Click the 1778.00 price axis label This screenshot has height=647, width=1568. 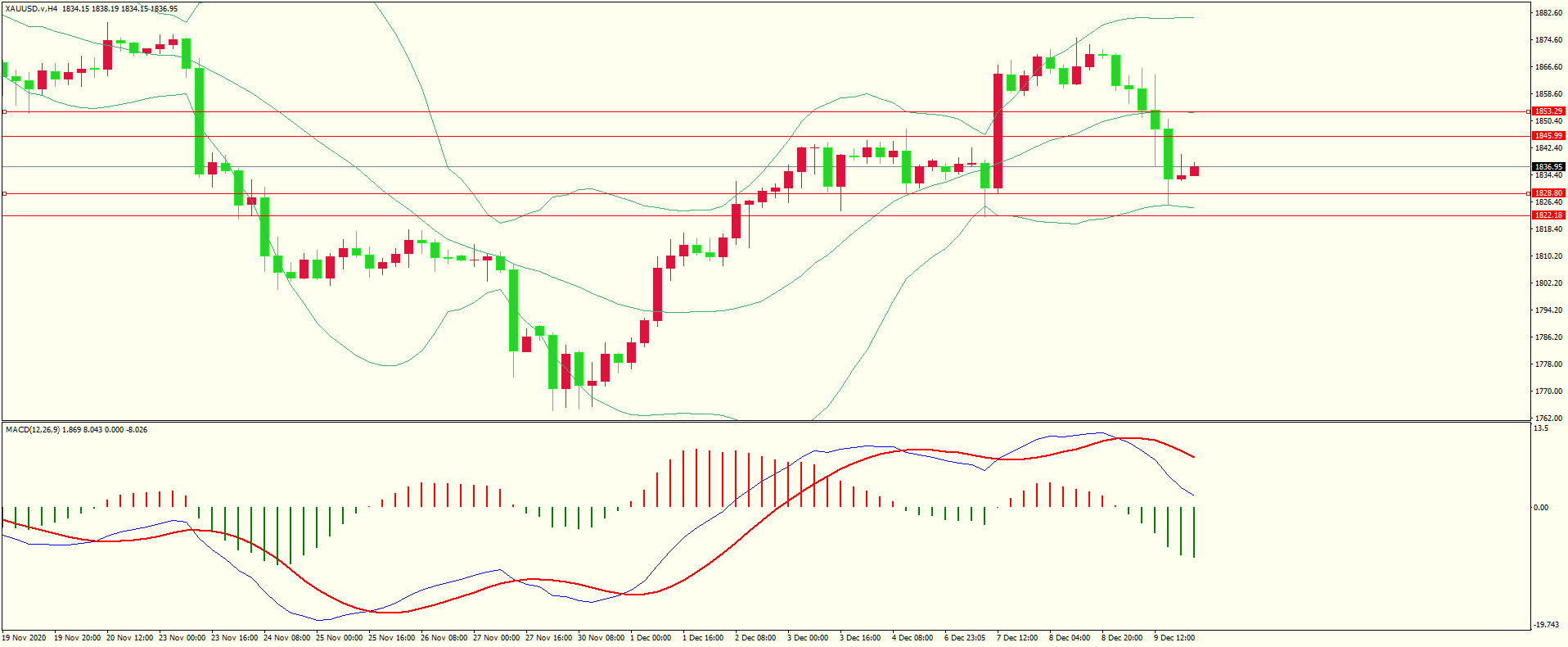point(1549,364)
